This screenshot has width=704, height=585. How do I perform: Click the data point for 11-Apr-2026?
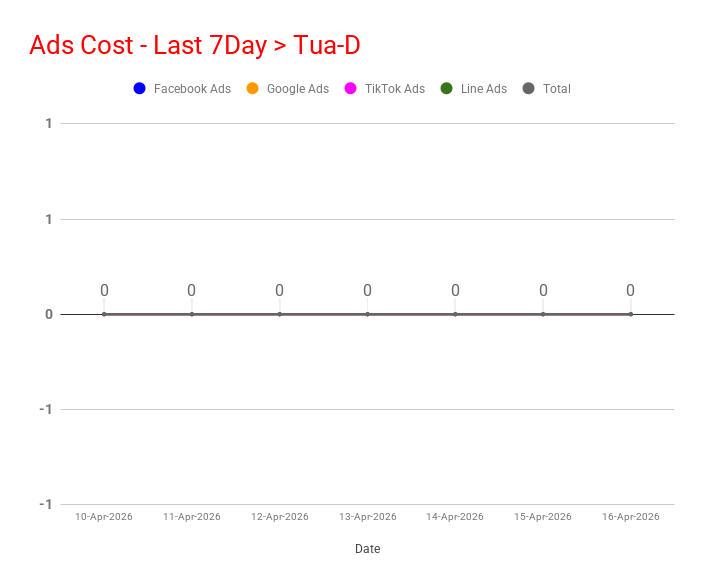[x=192, y=314]
